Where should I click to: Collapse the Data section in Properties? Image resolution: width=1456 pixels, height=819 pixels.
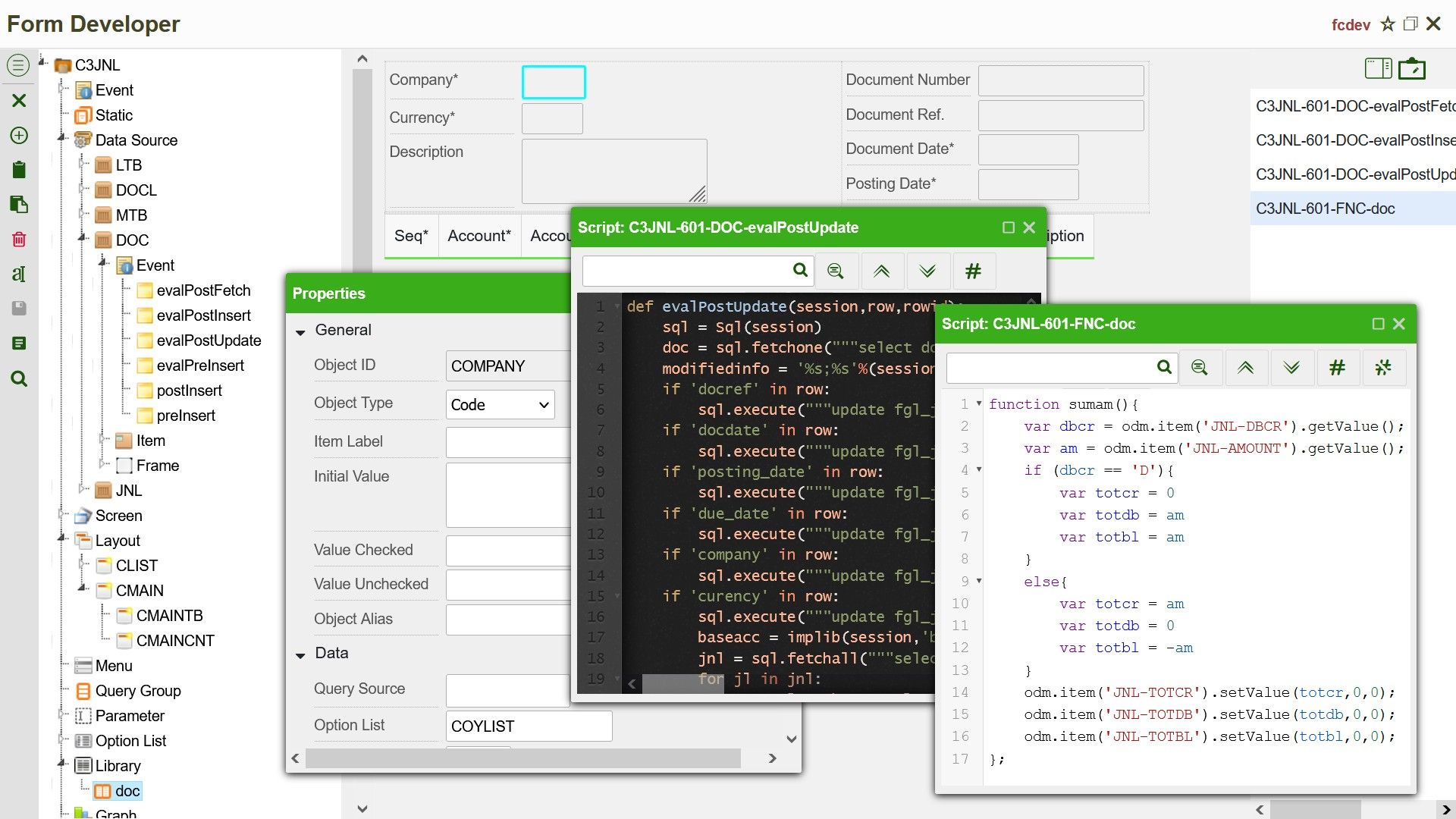point(300,654)
